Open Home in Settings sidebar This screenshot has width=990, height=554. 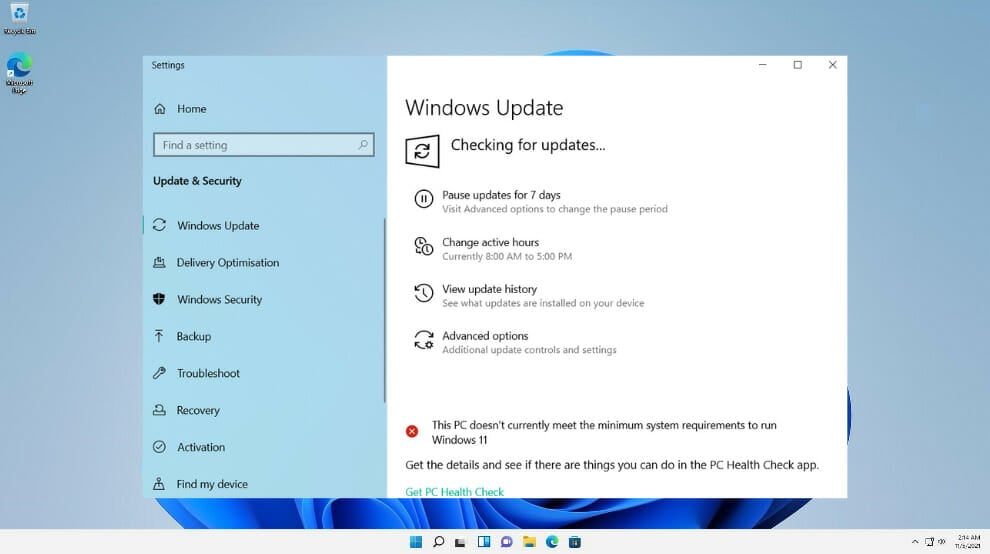(x=191, y=109)
